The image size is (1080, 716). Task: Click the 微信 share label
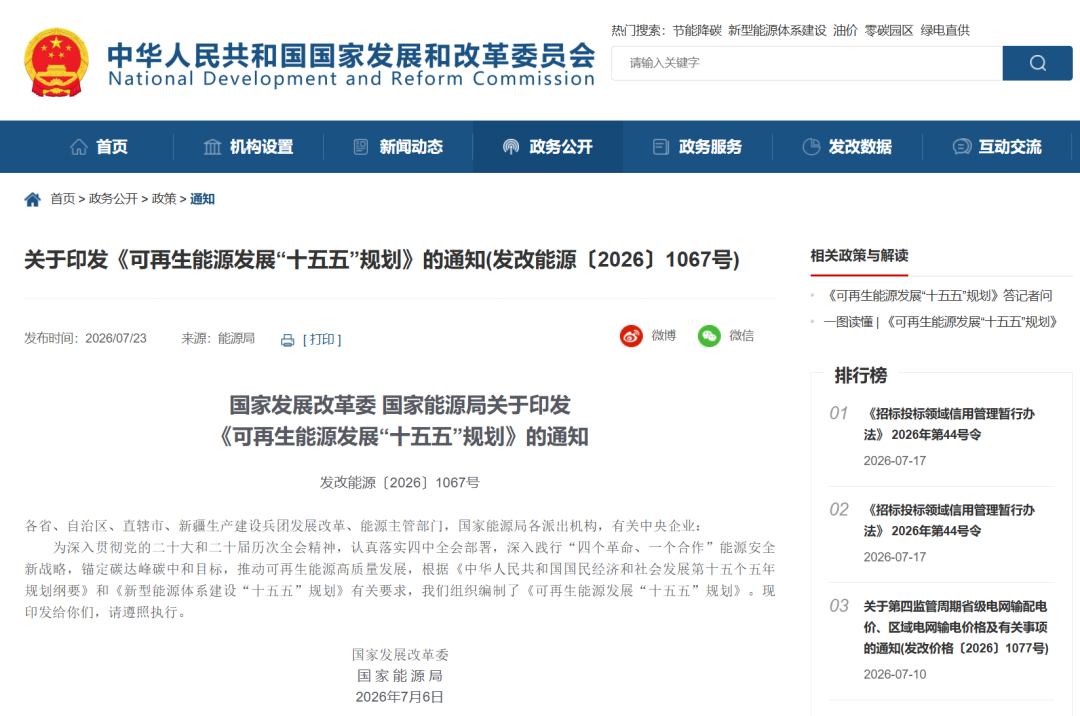[742, 335]
